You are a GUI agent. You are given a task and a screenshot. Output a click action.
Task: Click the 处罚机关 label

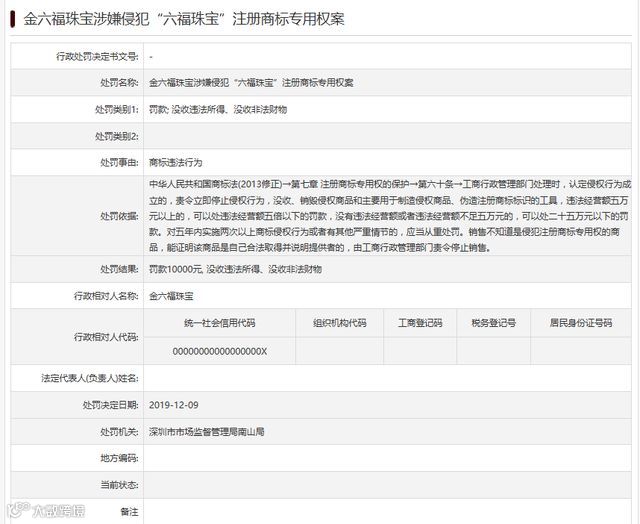(x=119, y=431)
